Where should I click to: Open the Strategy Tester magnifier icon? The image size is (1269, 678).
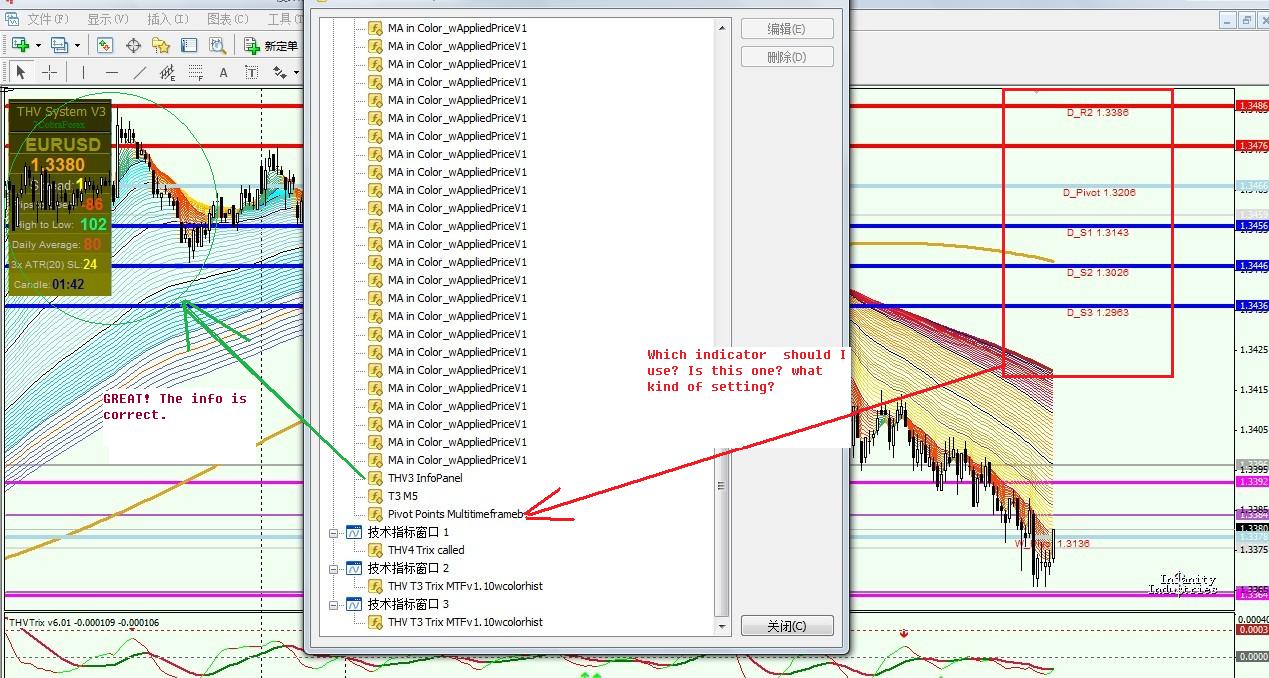click(217, 45)
